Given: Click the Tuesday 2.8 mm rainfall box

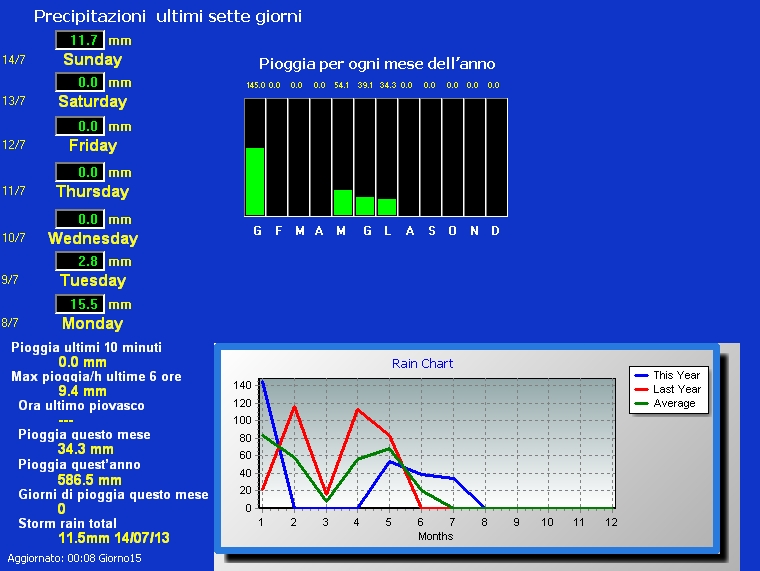Looking at the screenshot, I should pos(80,261).
